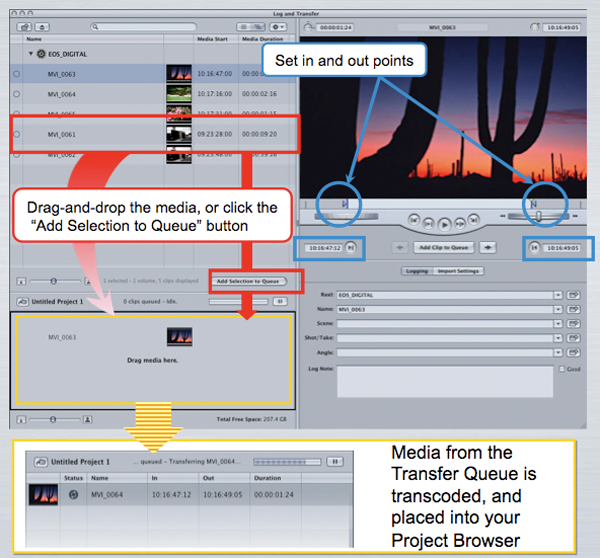Screen dimensions: 600x558
Task: Click the In point marker on the scrubber bar
Action: (x=346, y=203)
